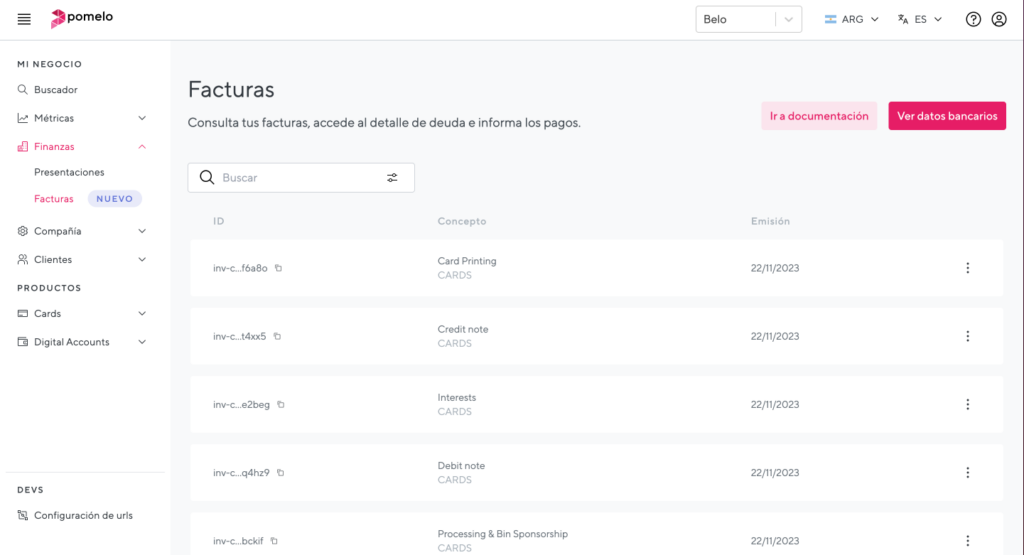Viewport: 1024px width, 555px height.
Task: Click the Pomelo logo
Action: pyautogui.click(x=82, y=18)
